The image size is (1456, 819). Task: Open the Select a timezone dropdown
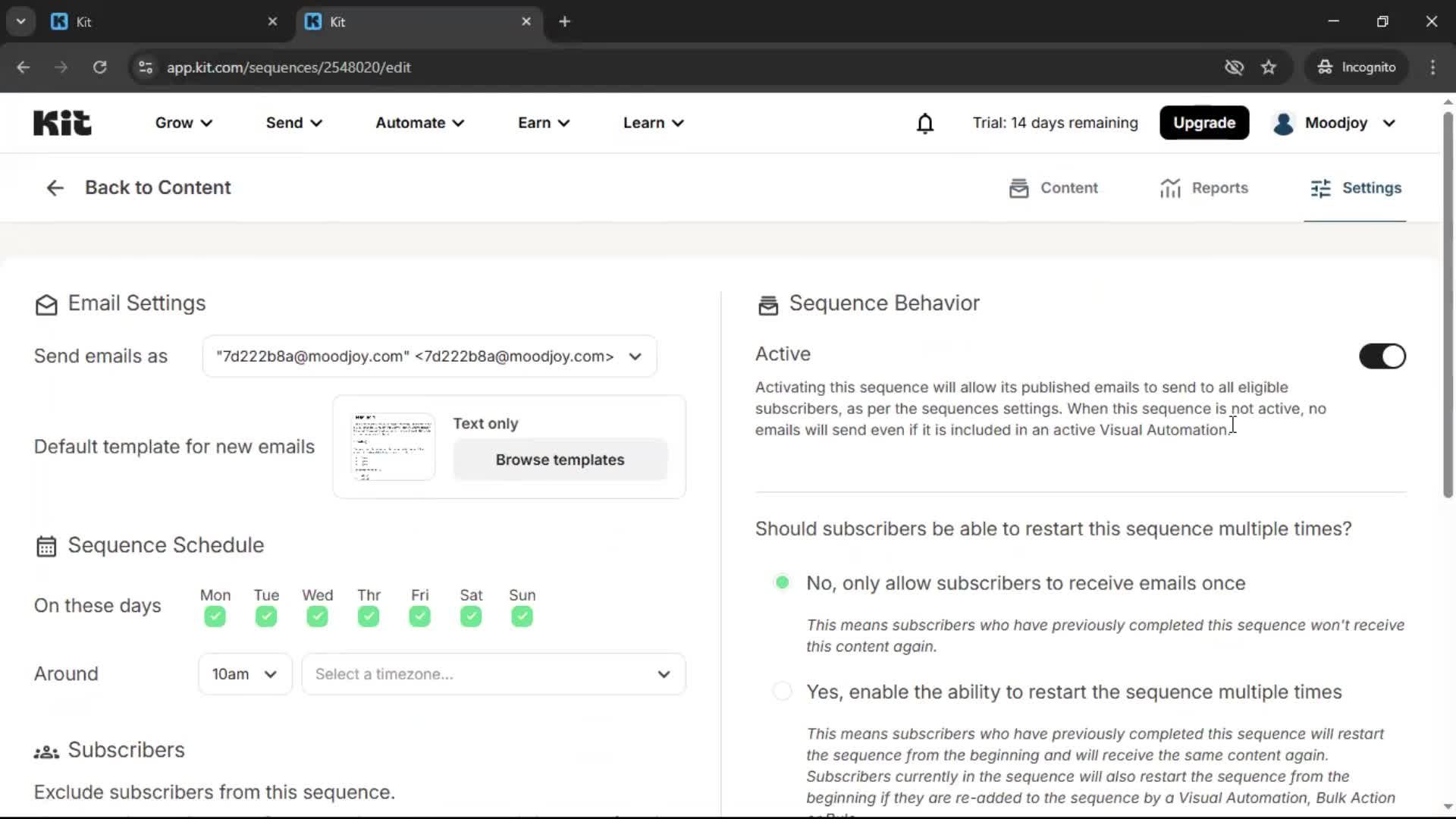tap(493, 674)
